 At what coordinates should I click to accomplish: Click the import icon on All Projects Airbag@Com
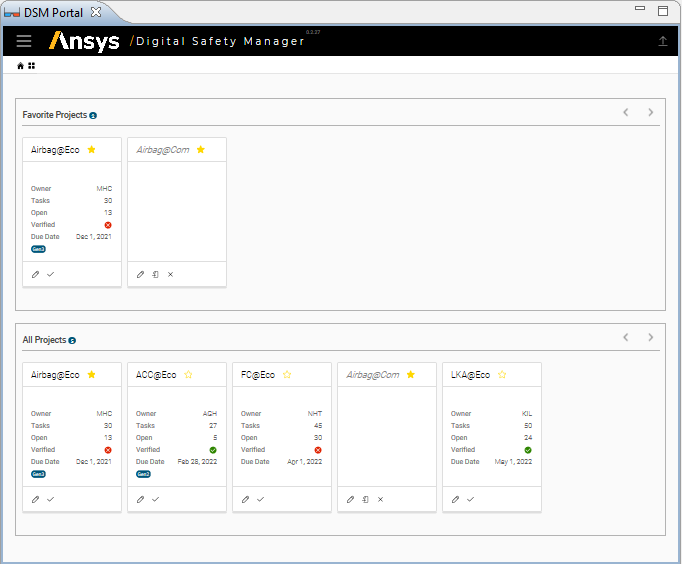pos(365,499)
